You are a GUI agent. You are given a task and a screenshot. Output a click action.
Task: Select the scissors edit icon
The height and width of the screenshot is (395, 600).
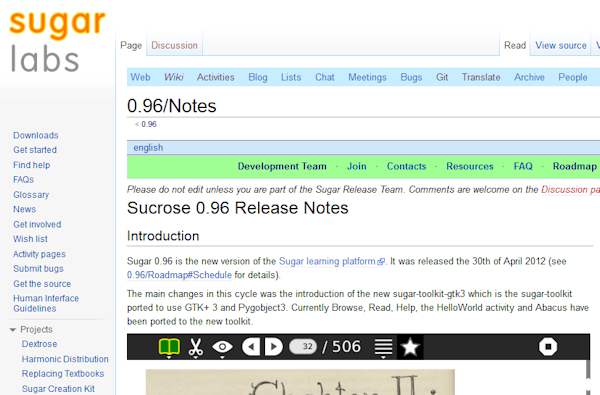click(196, 347)
